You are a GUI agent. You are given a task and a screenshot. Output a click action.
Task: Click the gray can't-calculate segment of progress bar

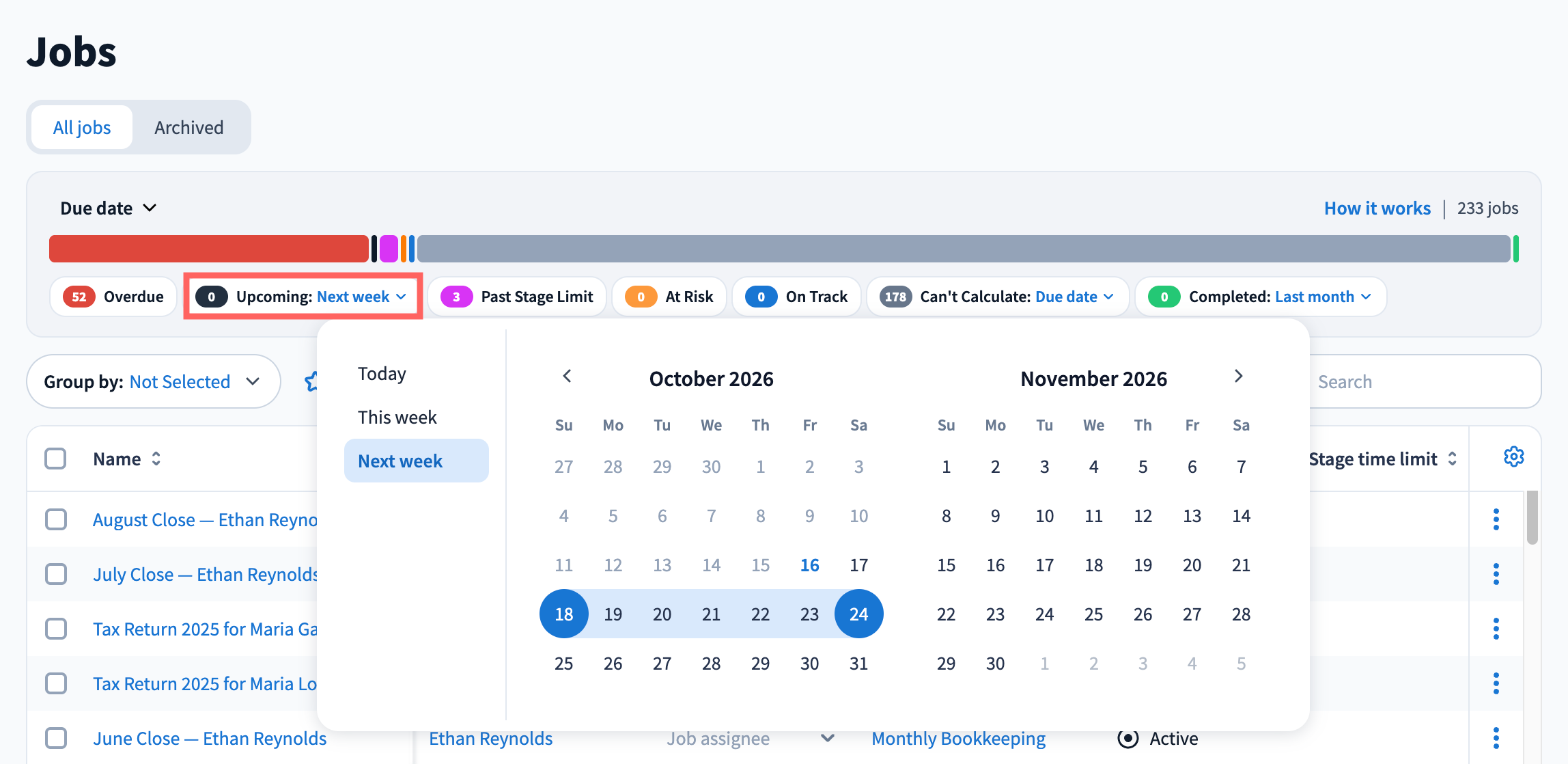click(x=964, y=249)
